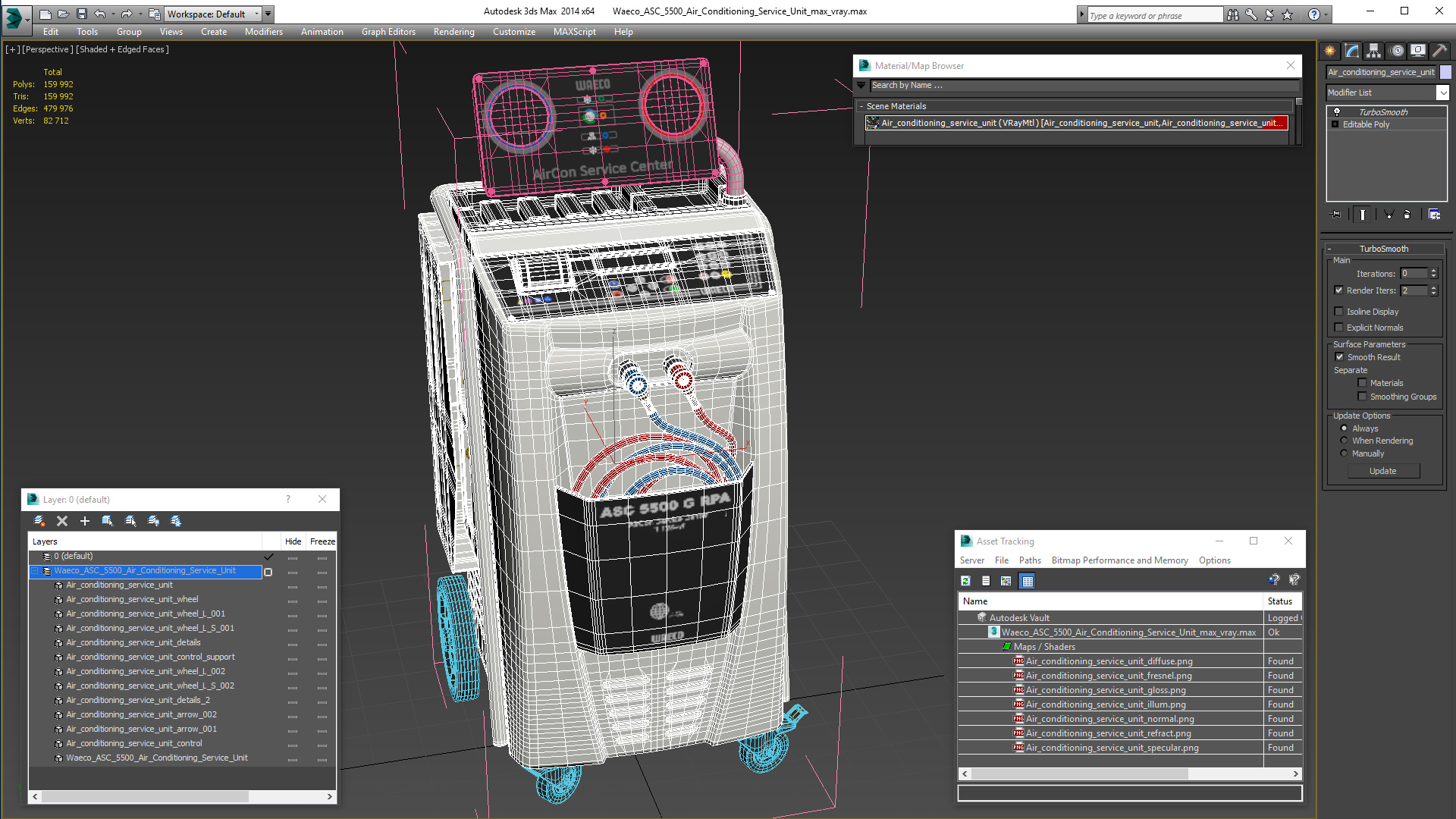Click the Update button
Screen dimensions: 1456x819
[x=1383, y=471]
